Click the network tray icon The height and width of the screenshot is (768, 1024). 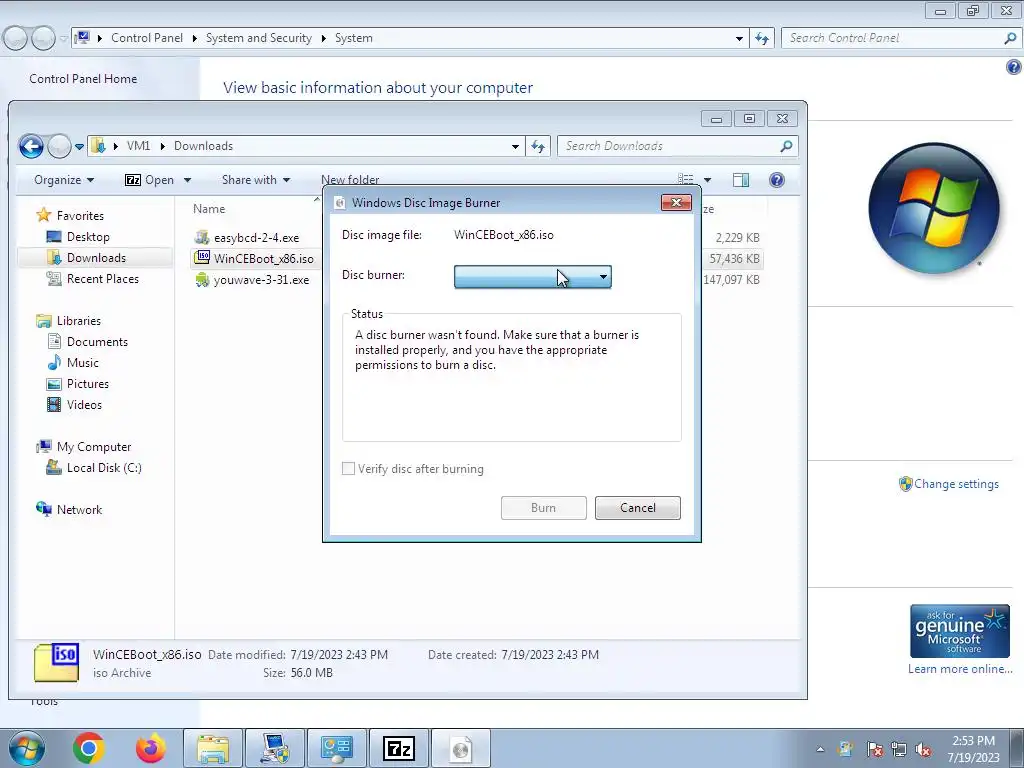tap(899, 749)
